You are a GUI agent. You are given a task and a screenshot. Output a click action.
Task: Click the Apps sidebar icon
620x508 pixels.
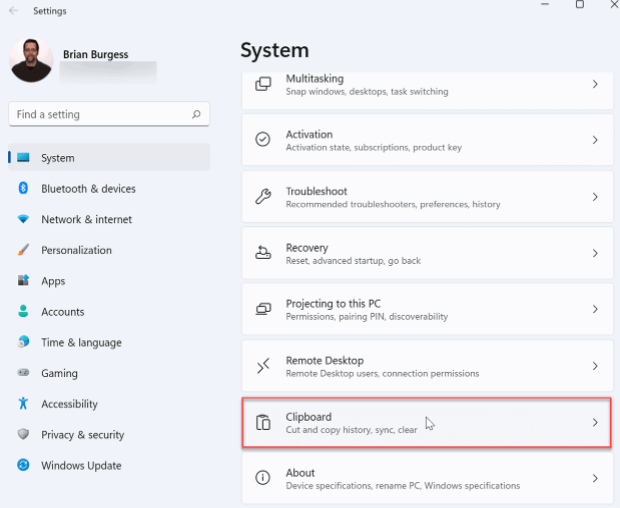(23, 280)
